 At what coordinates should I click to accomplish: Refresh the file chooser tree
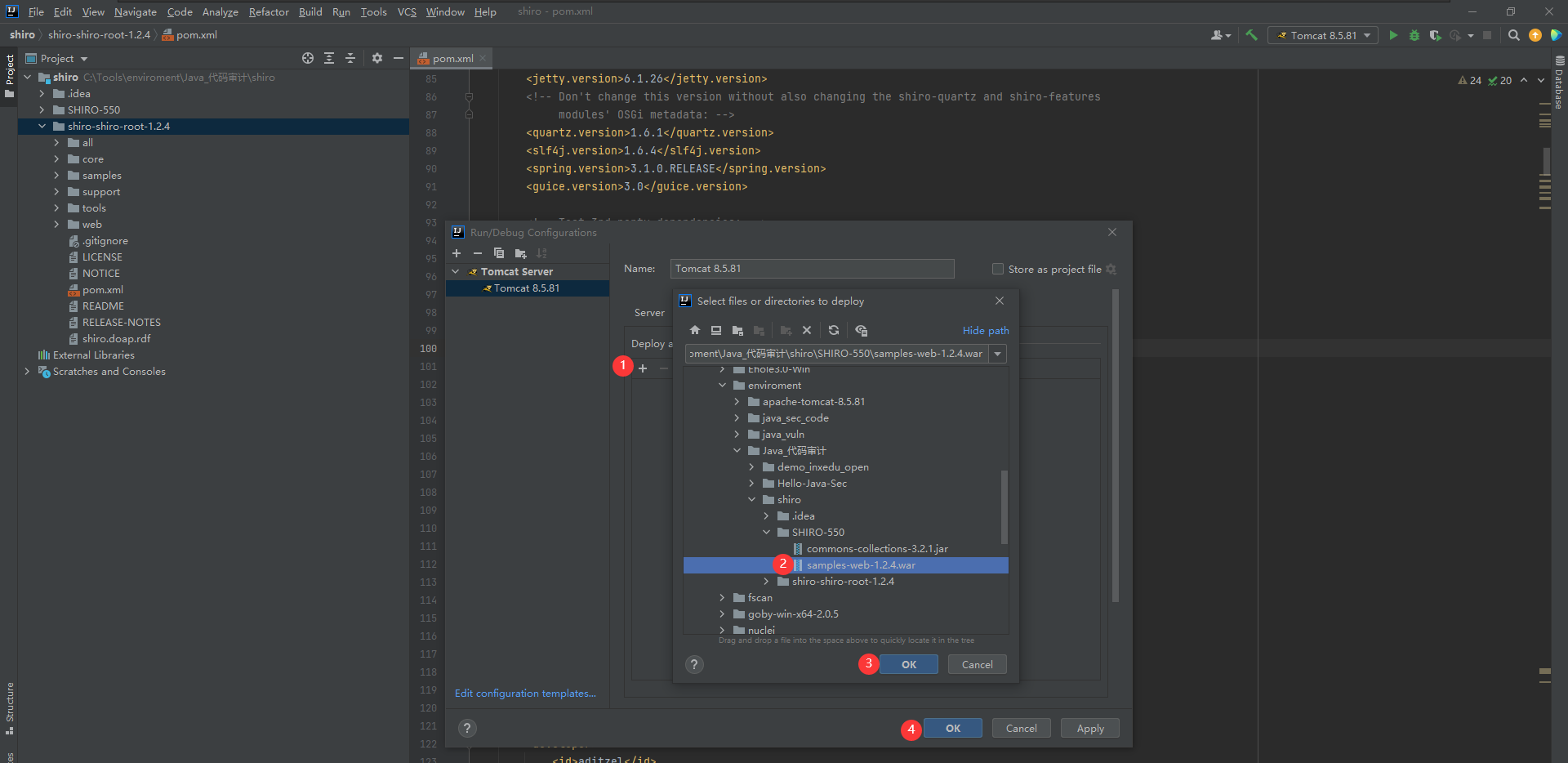coord(834,330)
